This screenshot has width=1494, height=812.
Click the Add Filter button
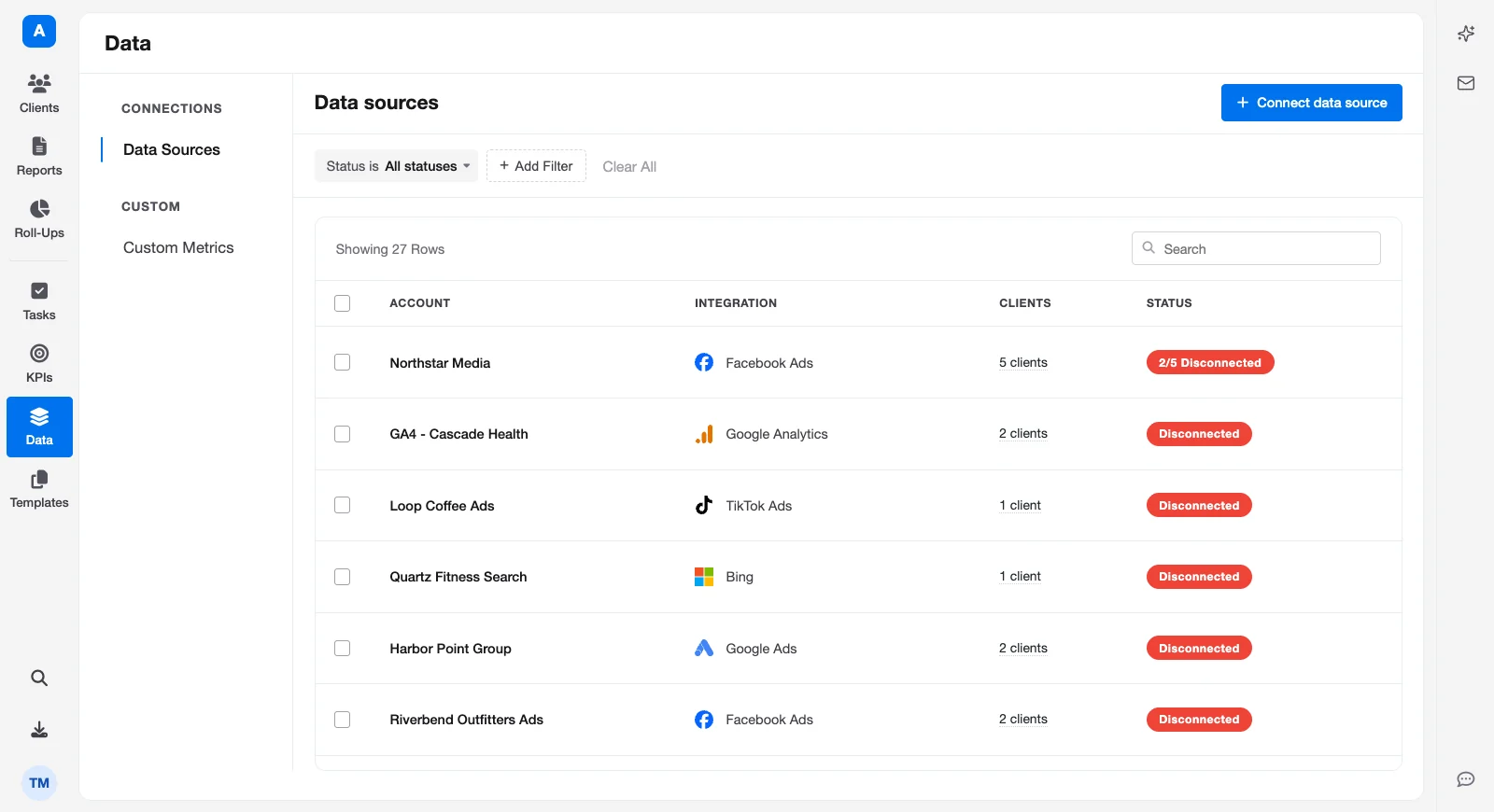(x=536, y=166)
